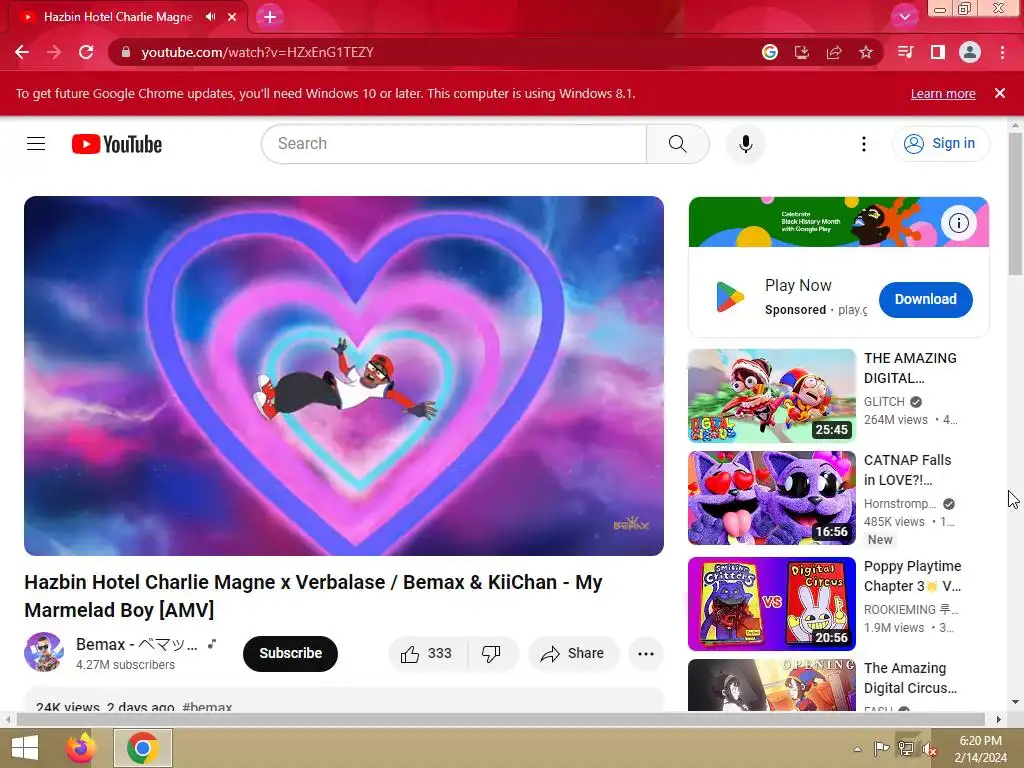Open the Bemax channel avatar

pos(44,652)
